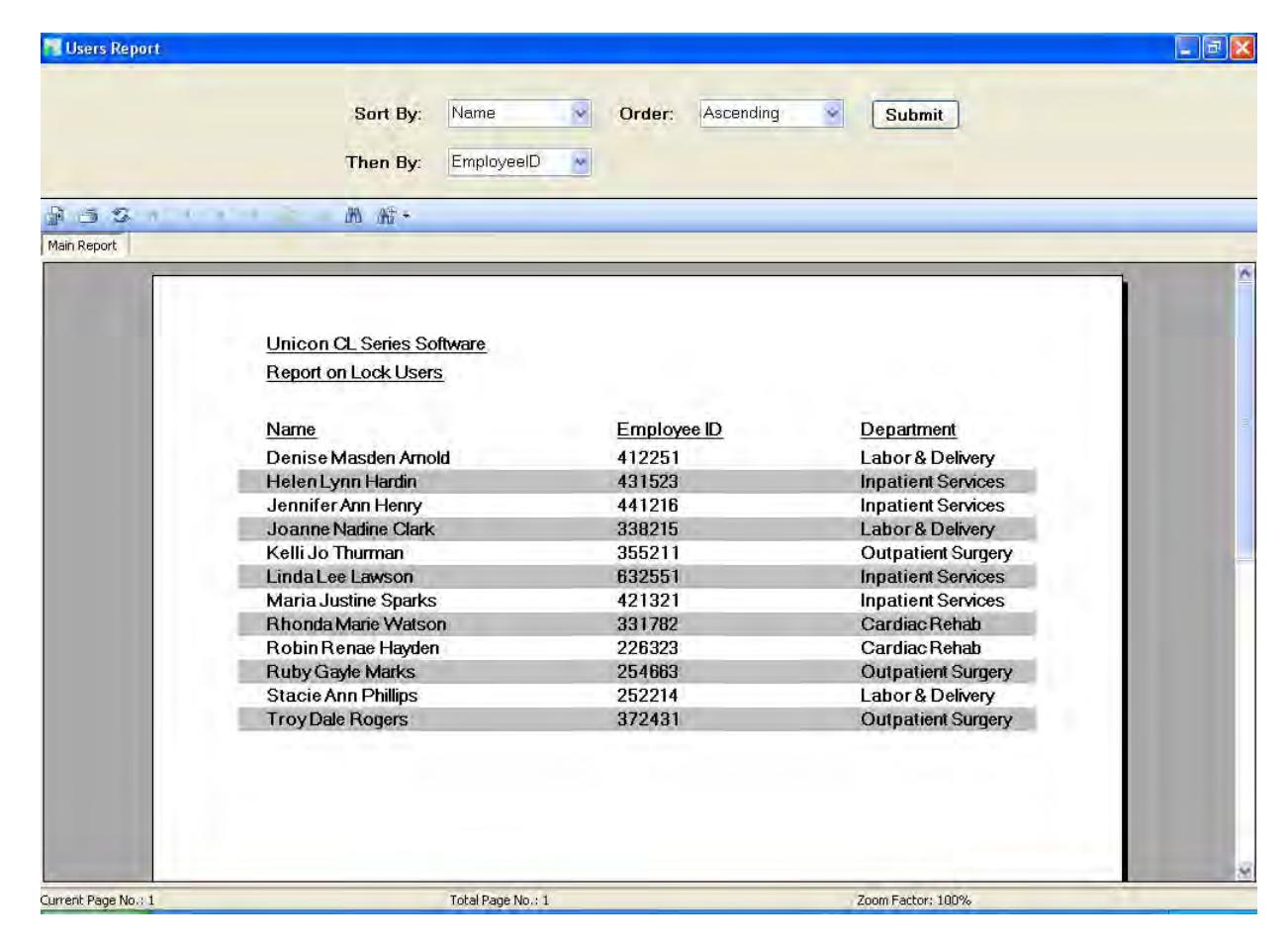Select the Main Report tab

[82, 245]
